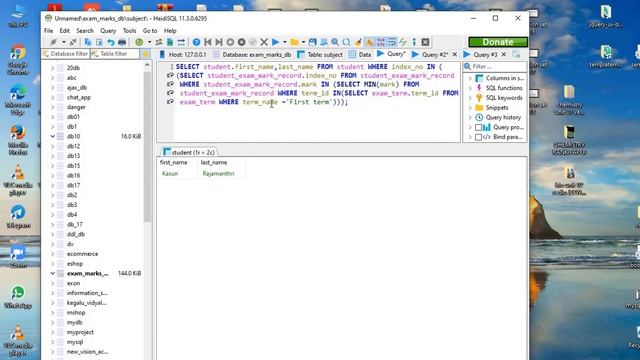Open the Edit menu
Screen dimensions: 640x360
coord(64,31)
